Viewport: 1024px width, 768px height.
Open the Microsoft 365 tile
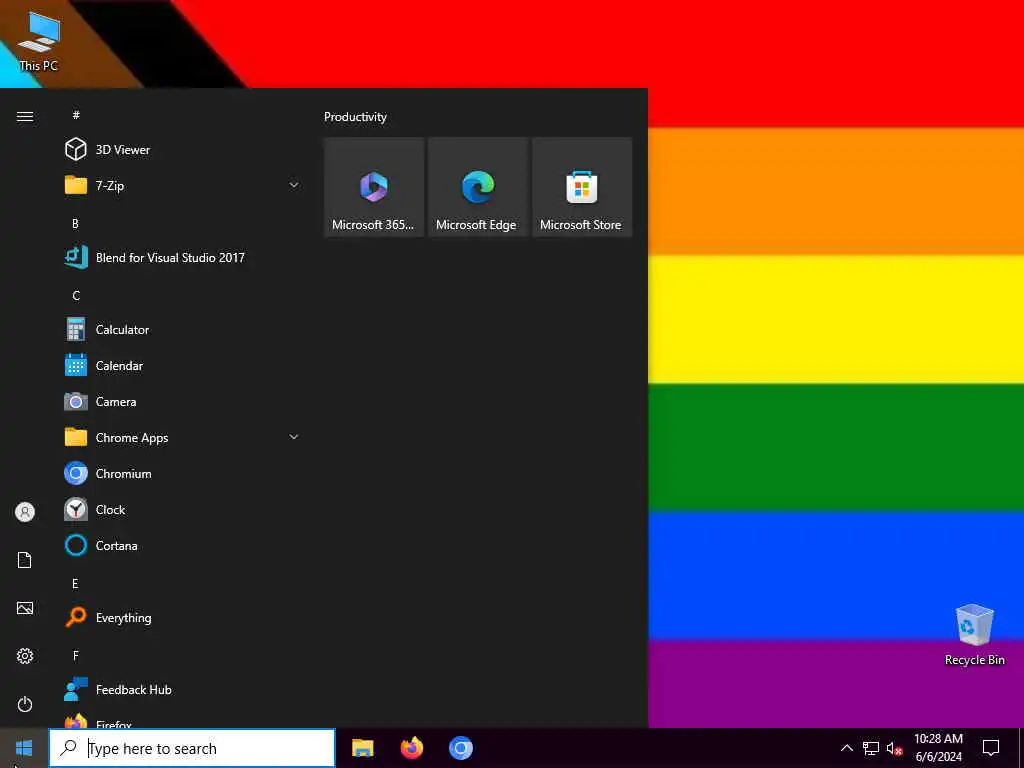point(374,187)
